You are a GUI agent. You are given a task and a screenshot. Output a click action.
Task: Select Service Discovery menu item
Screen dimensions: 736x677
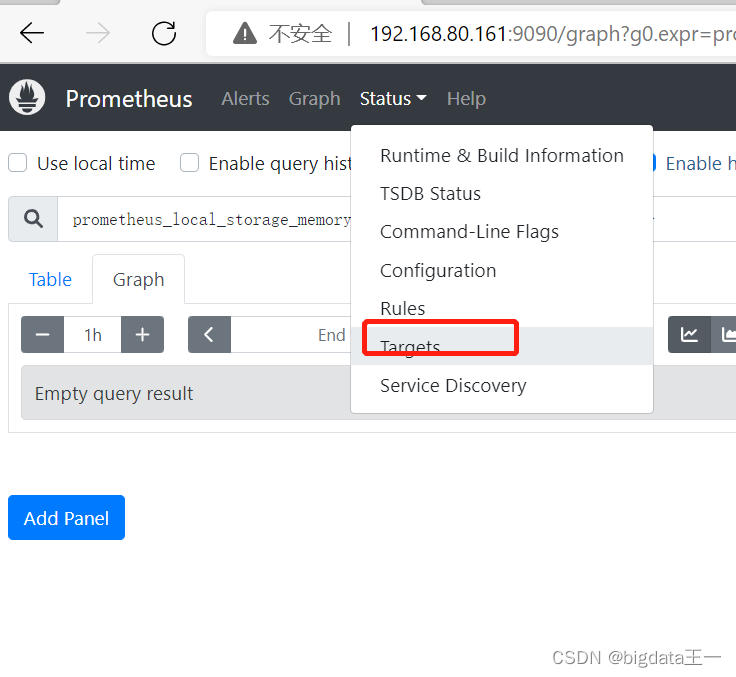click(502, 385)
